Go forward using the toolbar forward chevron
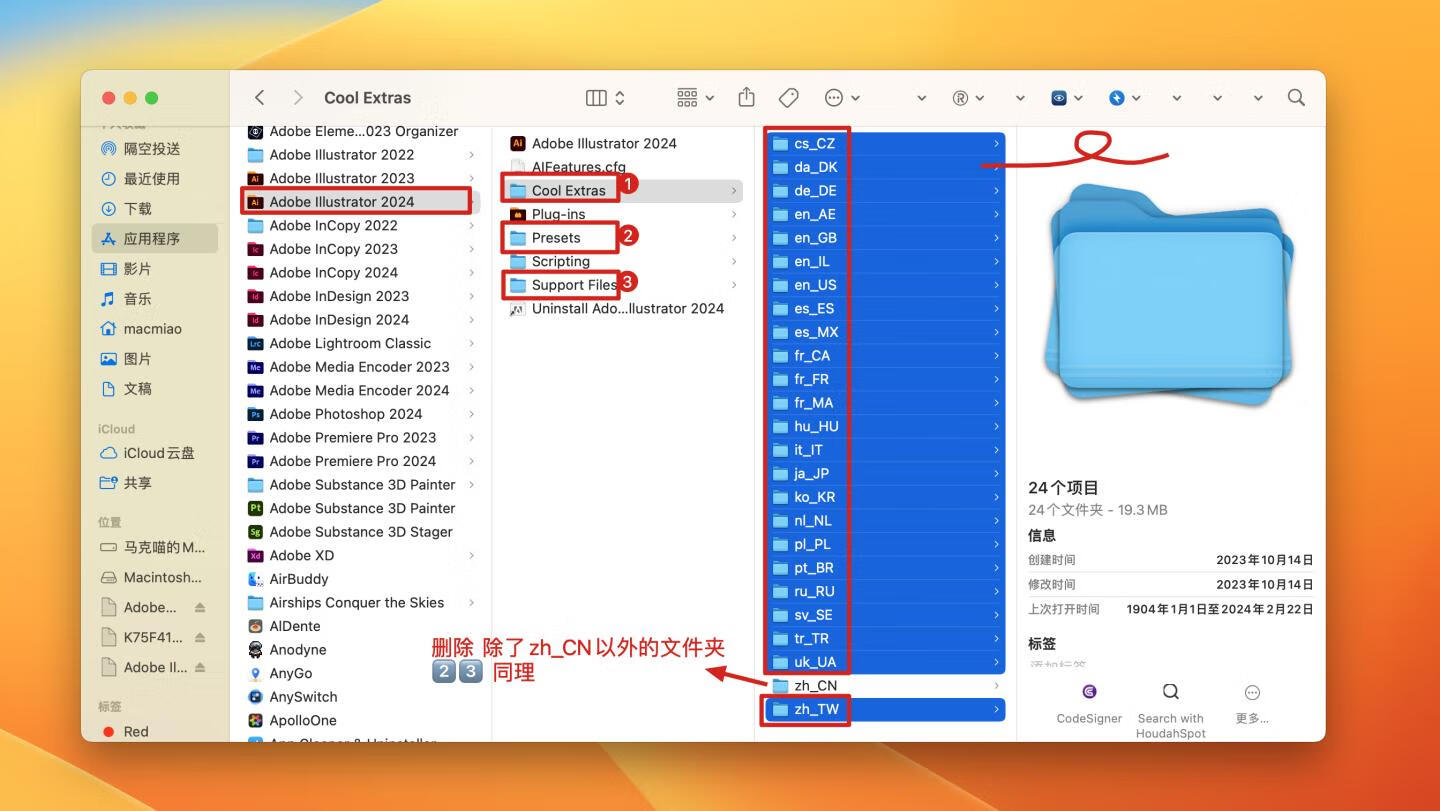 [297, 97]
